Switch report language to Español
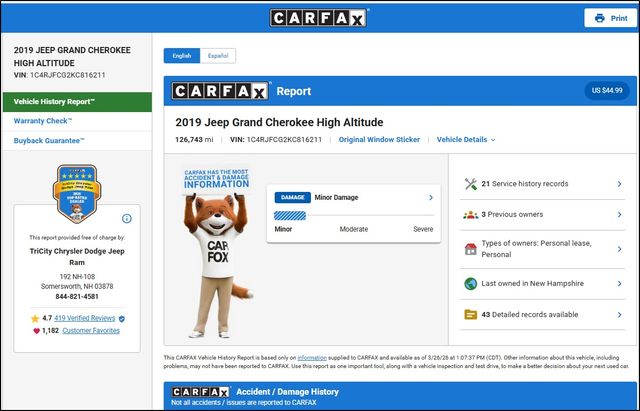 coord(217,56)
